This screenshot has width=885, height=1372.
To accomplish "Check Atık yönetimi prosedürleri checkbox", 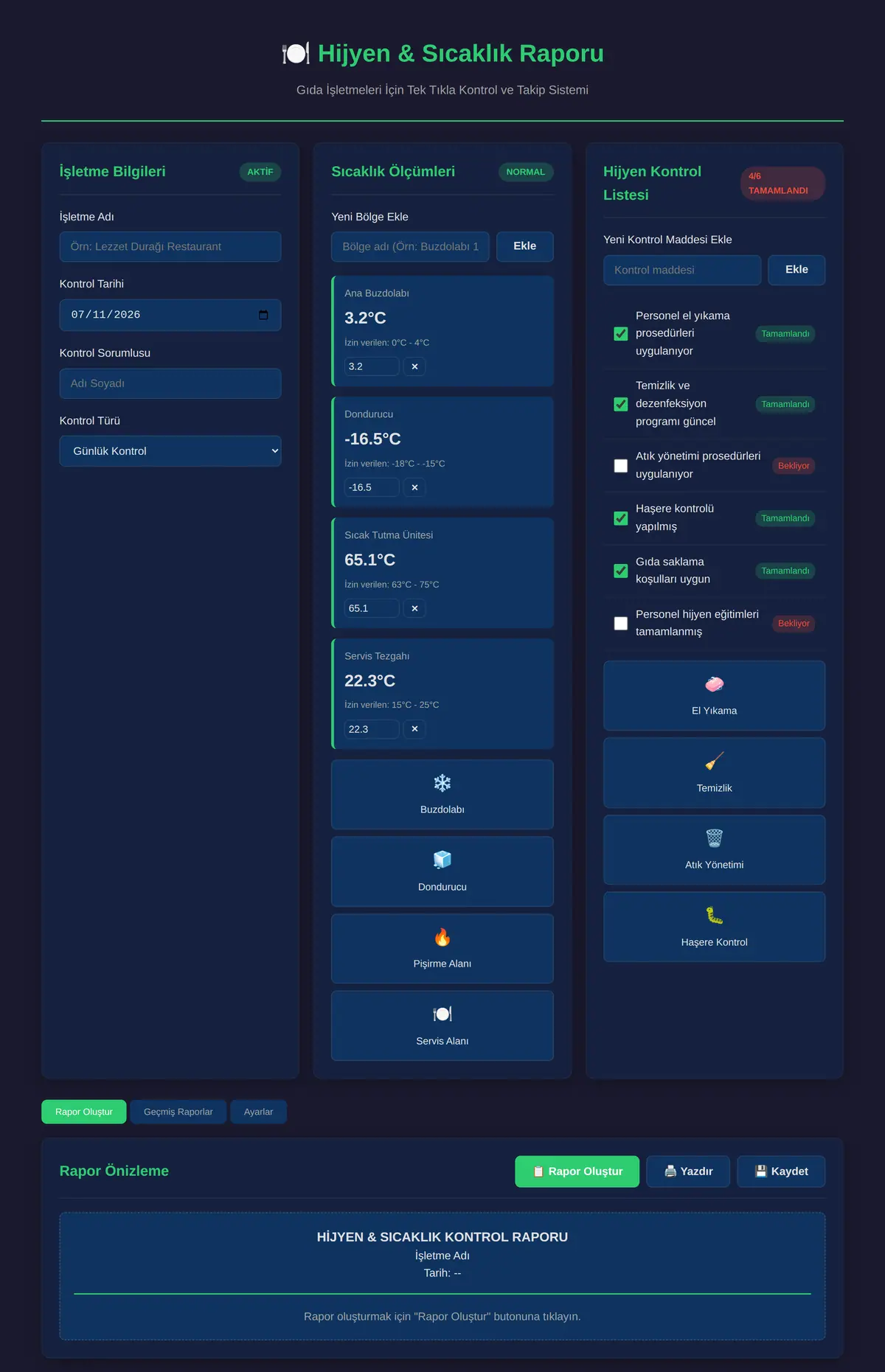I will (x=621, y=465).
